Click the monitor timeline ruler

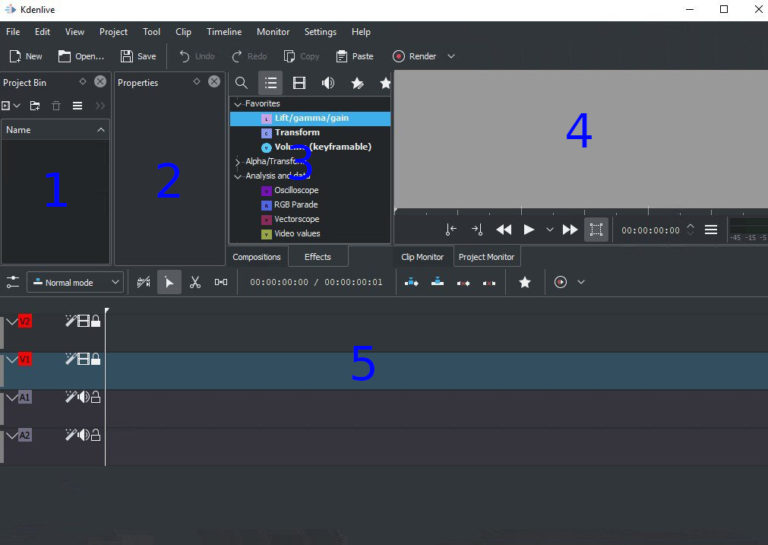point(581,213)
